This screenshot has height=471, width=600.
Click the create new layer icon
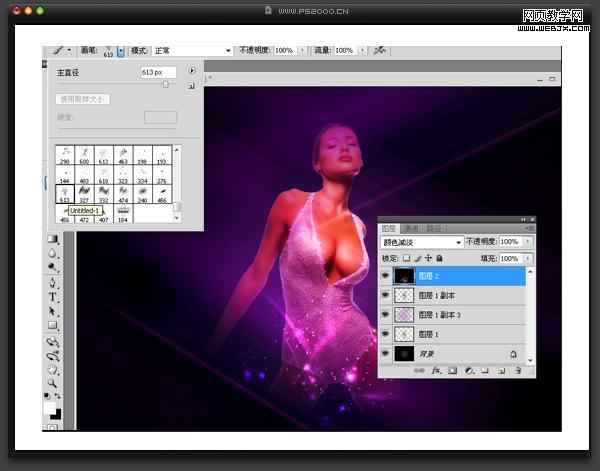point(502,370)
